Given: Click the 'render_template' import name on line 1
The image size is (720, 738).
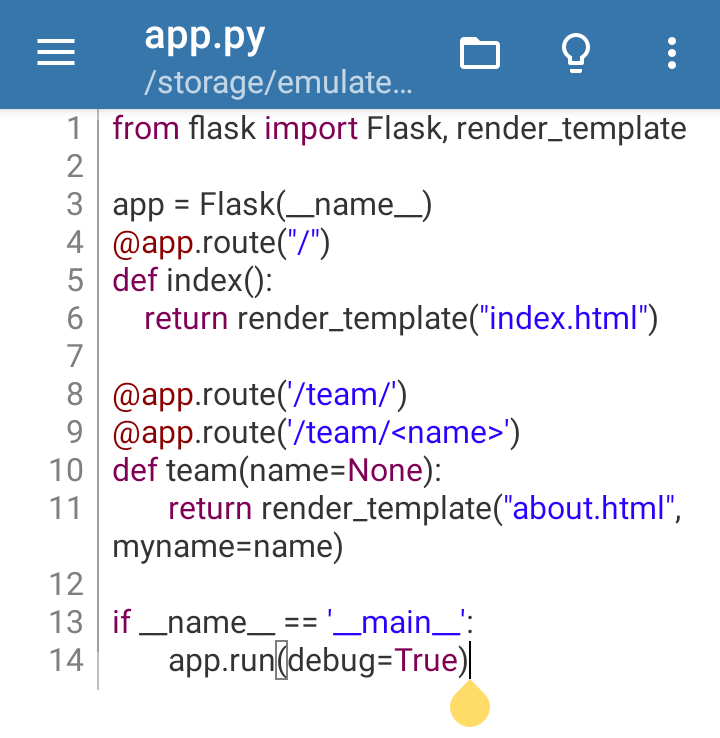Looking at the screenshot, I should tap(571, 128).
